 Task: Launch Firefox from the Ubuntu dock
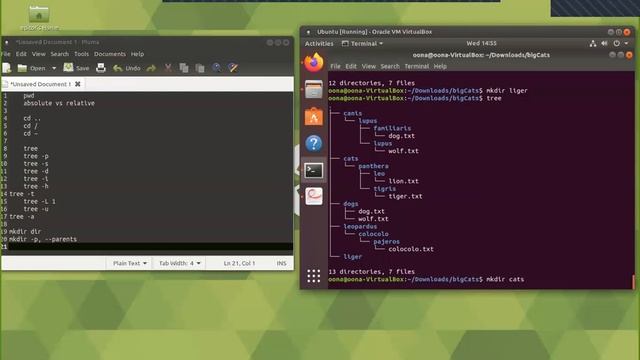pos(313,62)
